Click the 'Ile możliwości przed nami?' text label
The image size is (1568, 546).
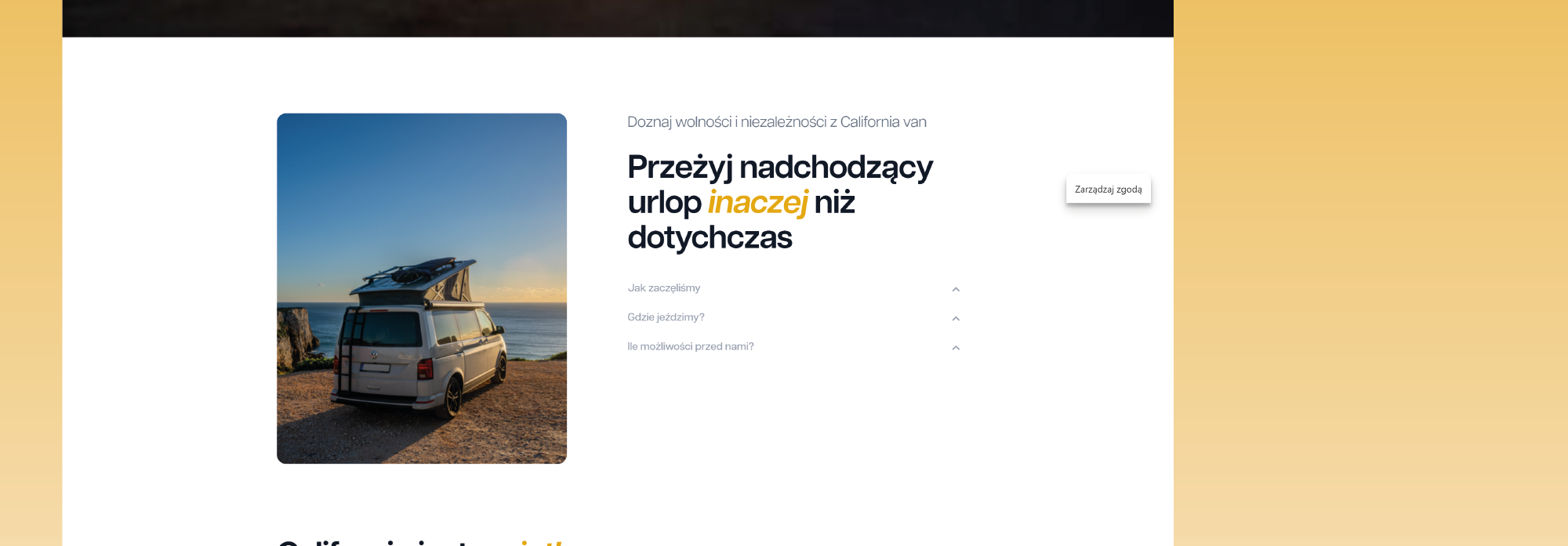tap(690, 346)
